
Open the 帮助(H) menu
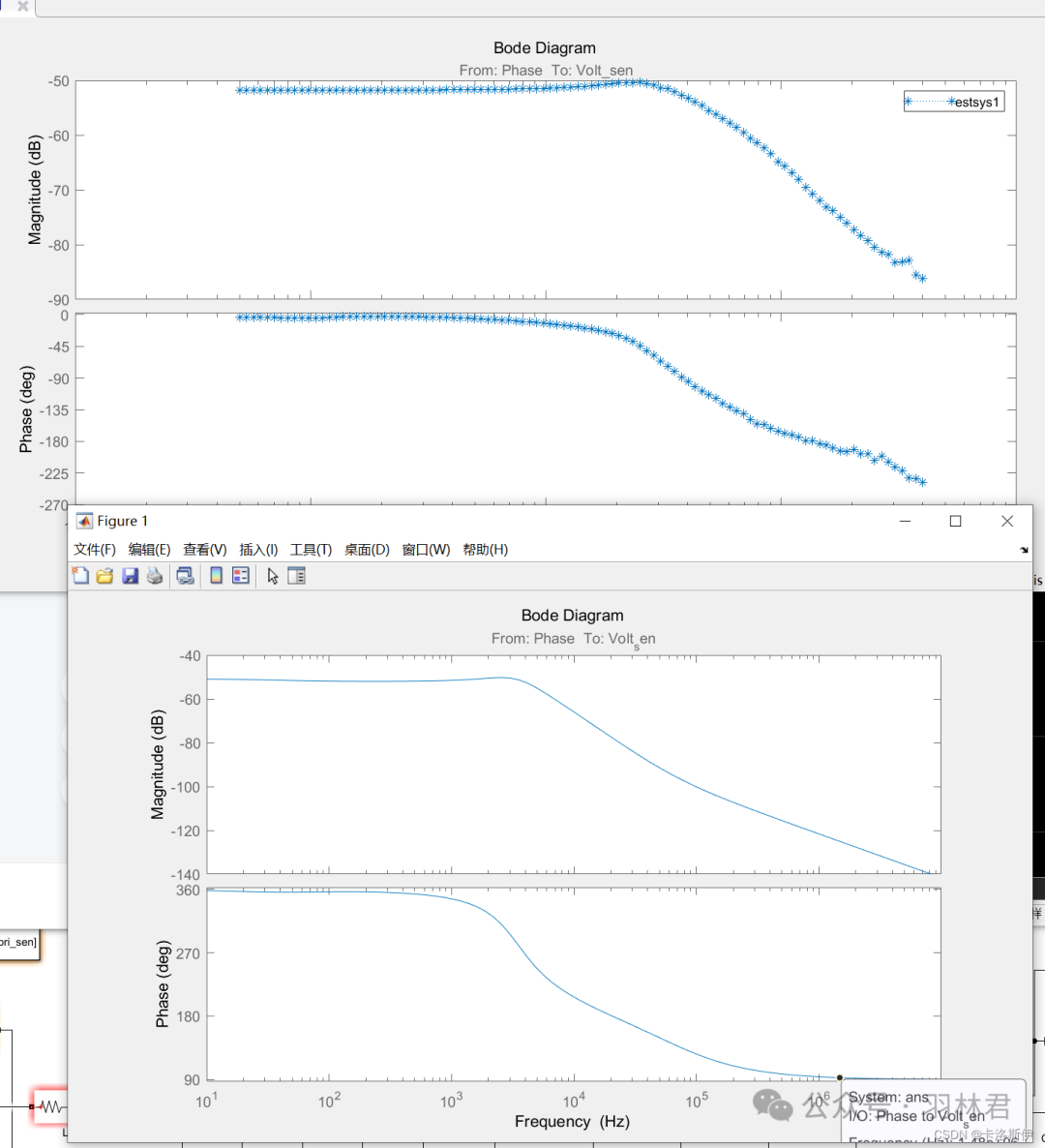click(x=485, y=550)
